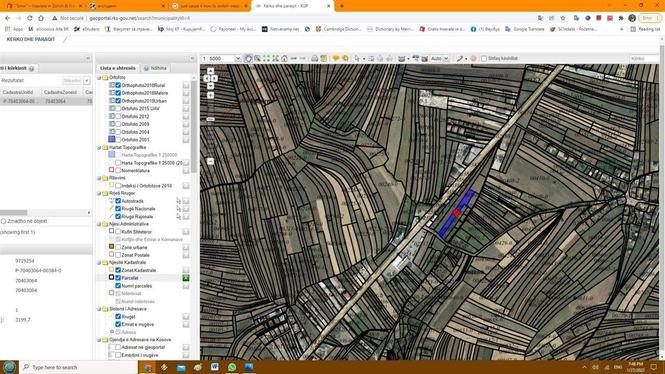The width and height of the screenshot is (665, 374).
Task: Switch to the Ndihma tab
Action: (155, 68)
